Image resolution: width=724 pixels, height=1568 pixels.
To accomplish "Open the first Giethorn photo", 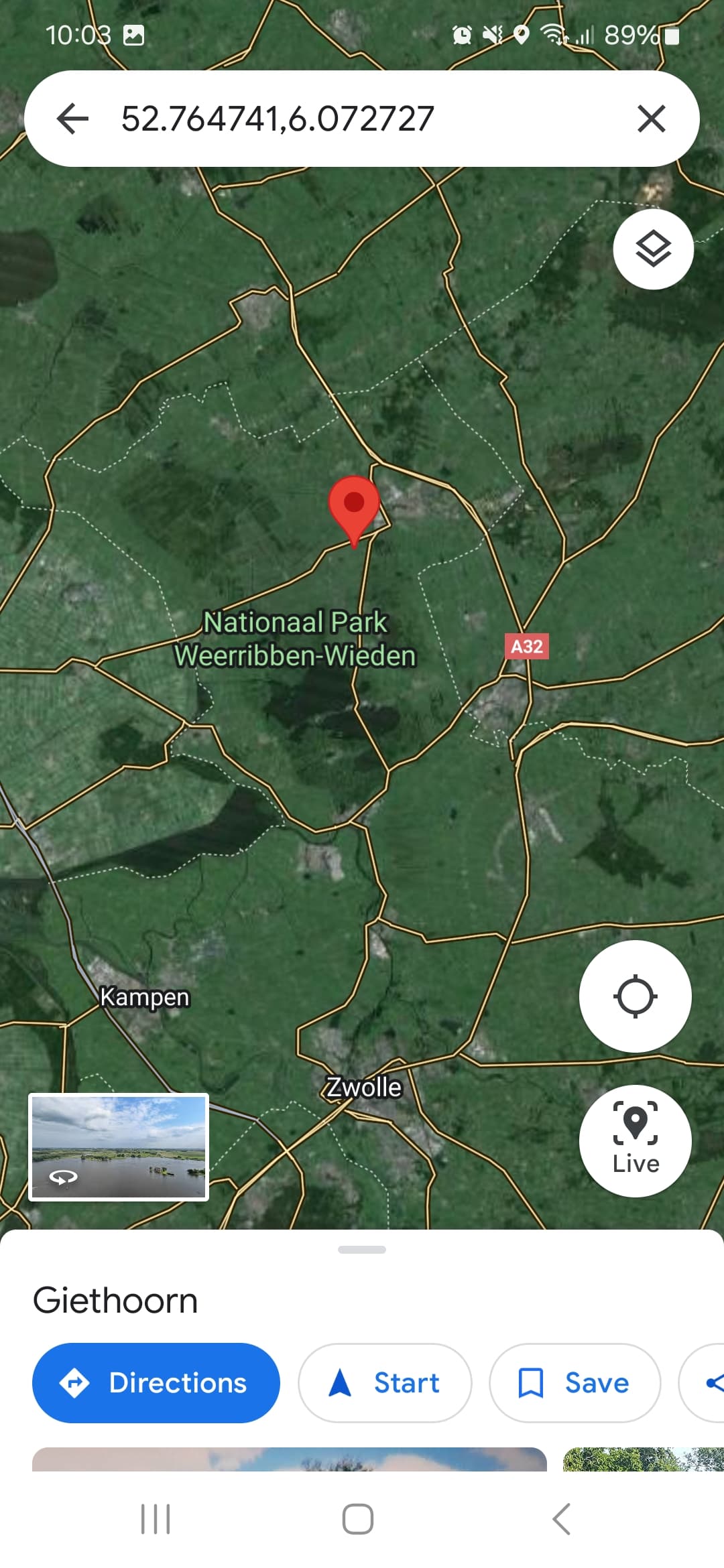I will 290,1459.
